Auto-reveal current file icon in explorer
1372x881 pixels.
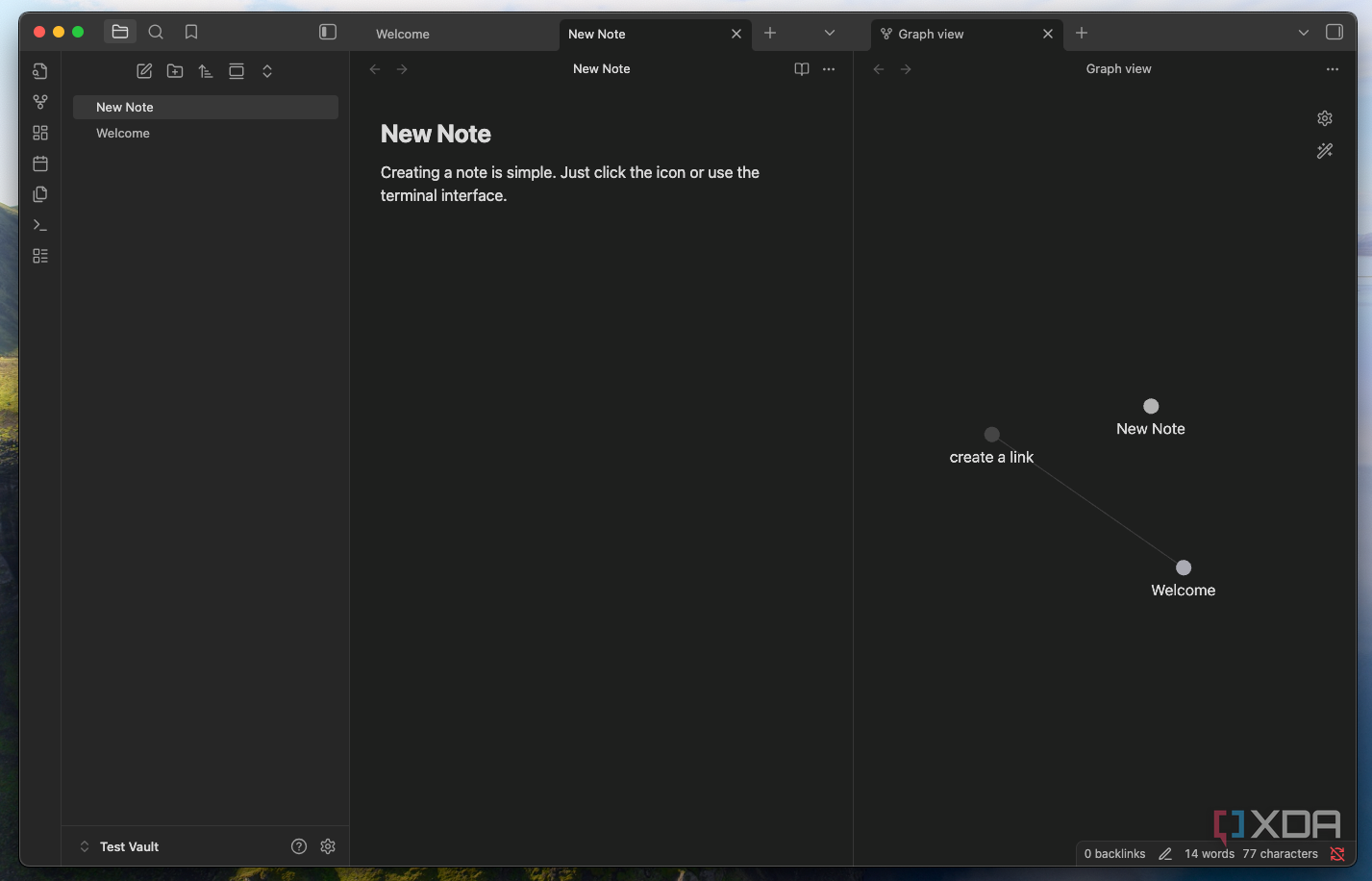[x=237, y=71]
